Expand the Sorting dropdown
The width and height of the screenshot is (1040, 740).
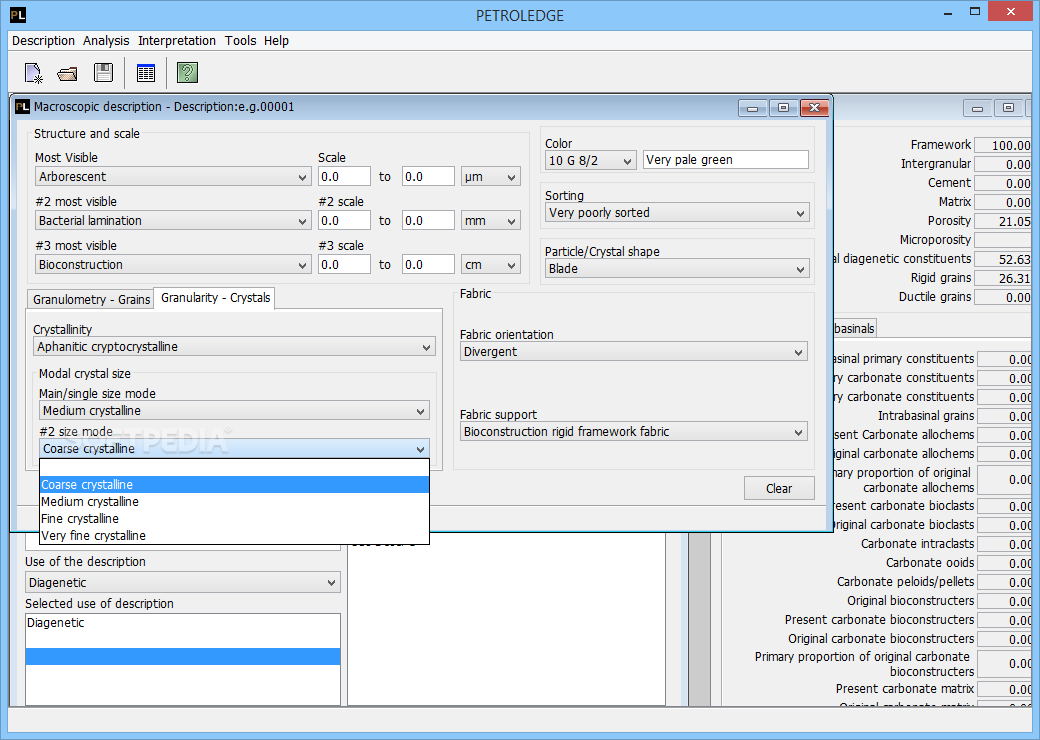tap(677, 213)
